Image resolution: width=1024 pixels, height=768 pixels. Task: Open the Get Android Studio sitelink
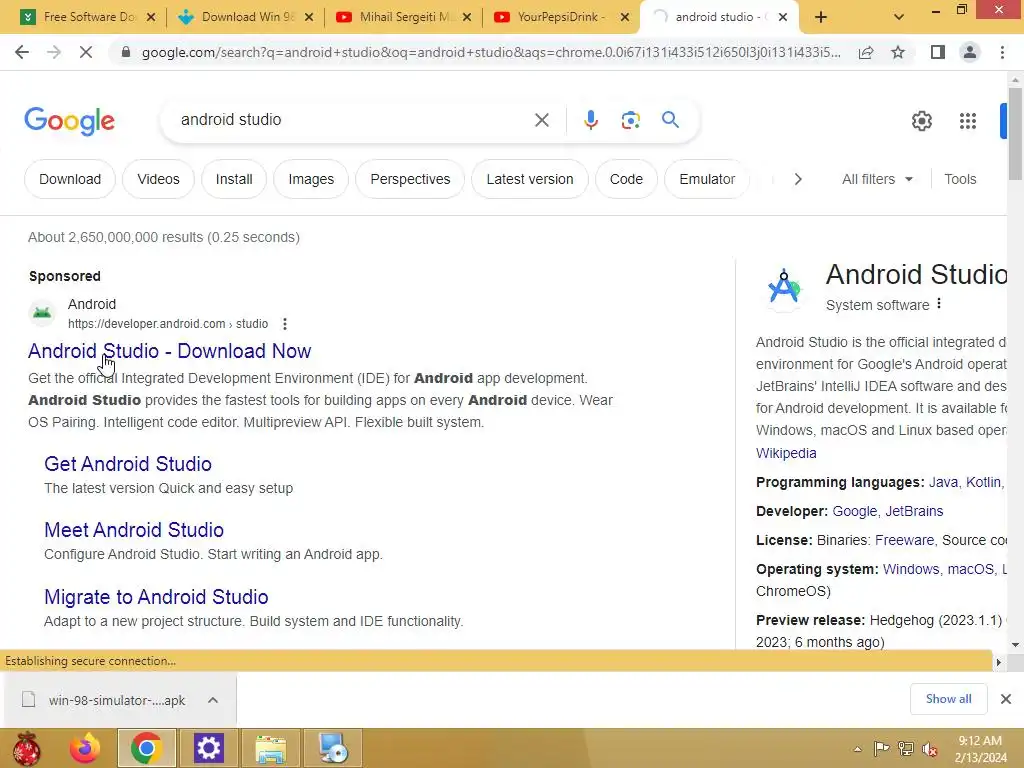coord(128,464)
